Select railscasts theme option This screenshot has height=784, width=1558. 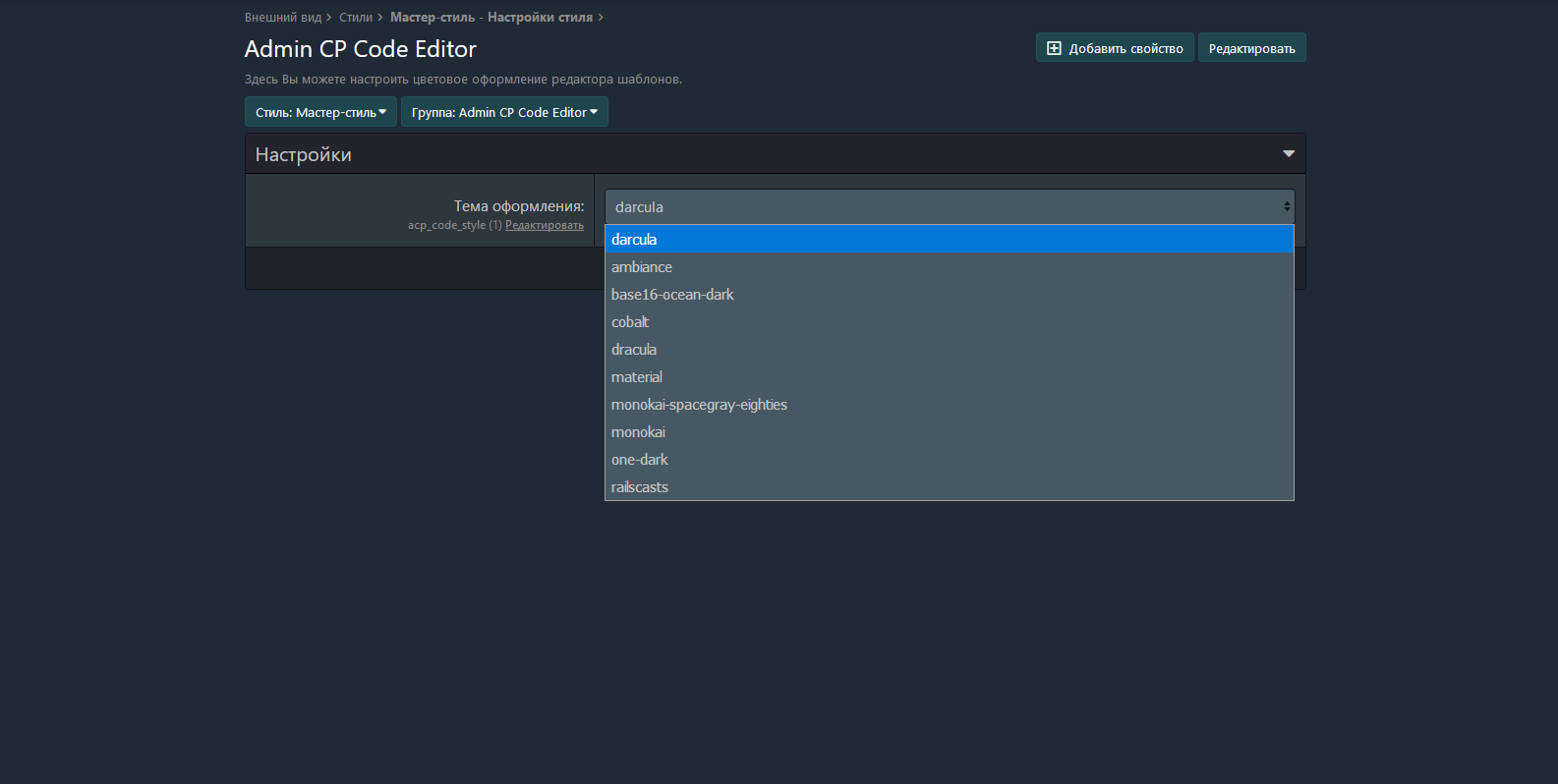[640, 487]
